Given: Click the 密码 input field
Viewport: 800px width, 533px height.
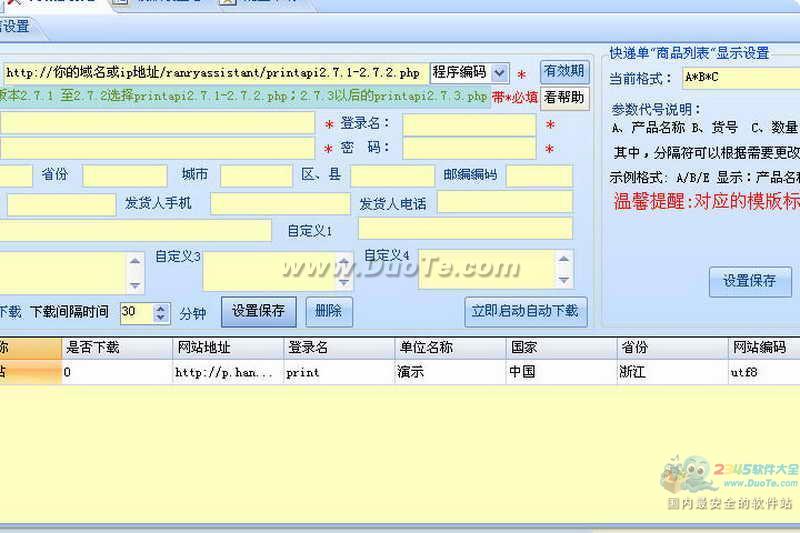Looking at the screenshot, I should pos(469,148).
